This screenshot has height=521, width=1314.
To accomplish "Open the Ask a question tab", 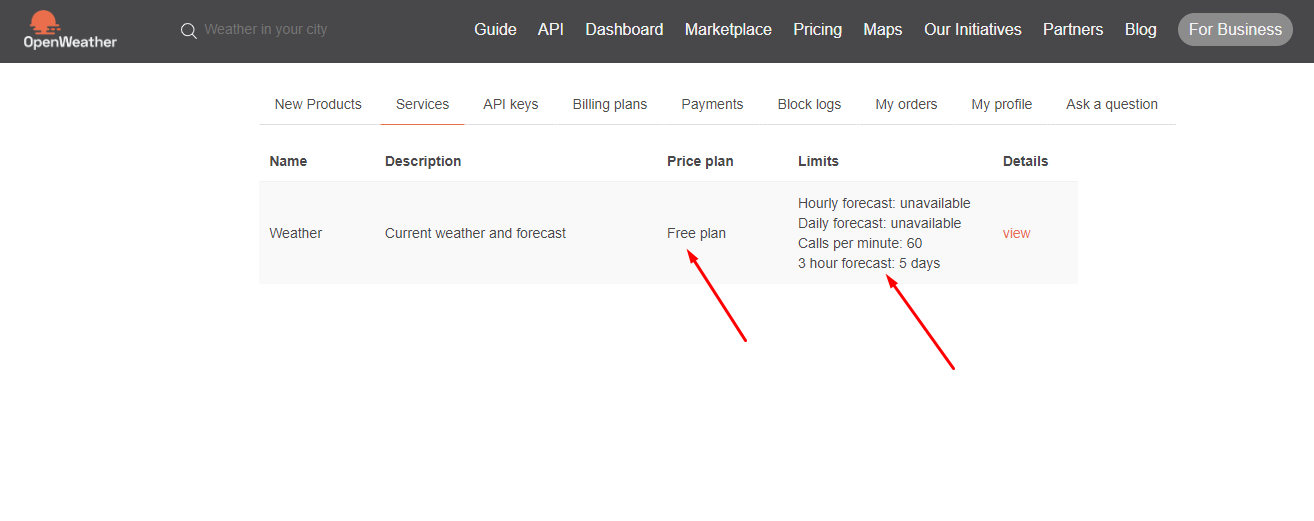I will [x=1112, y=104].
